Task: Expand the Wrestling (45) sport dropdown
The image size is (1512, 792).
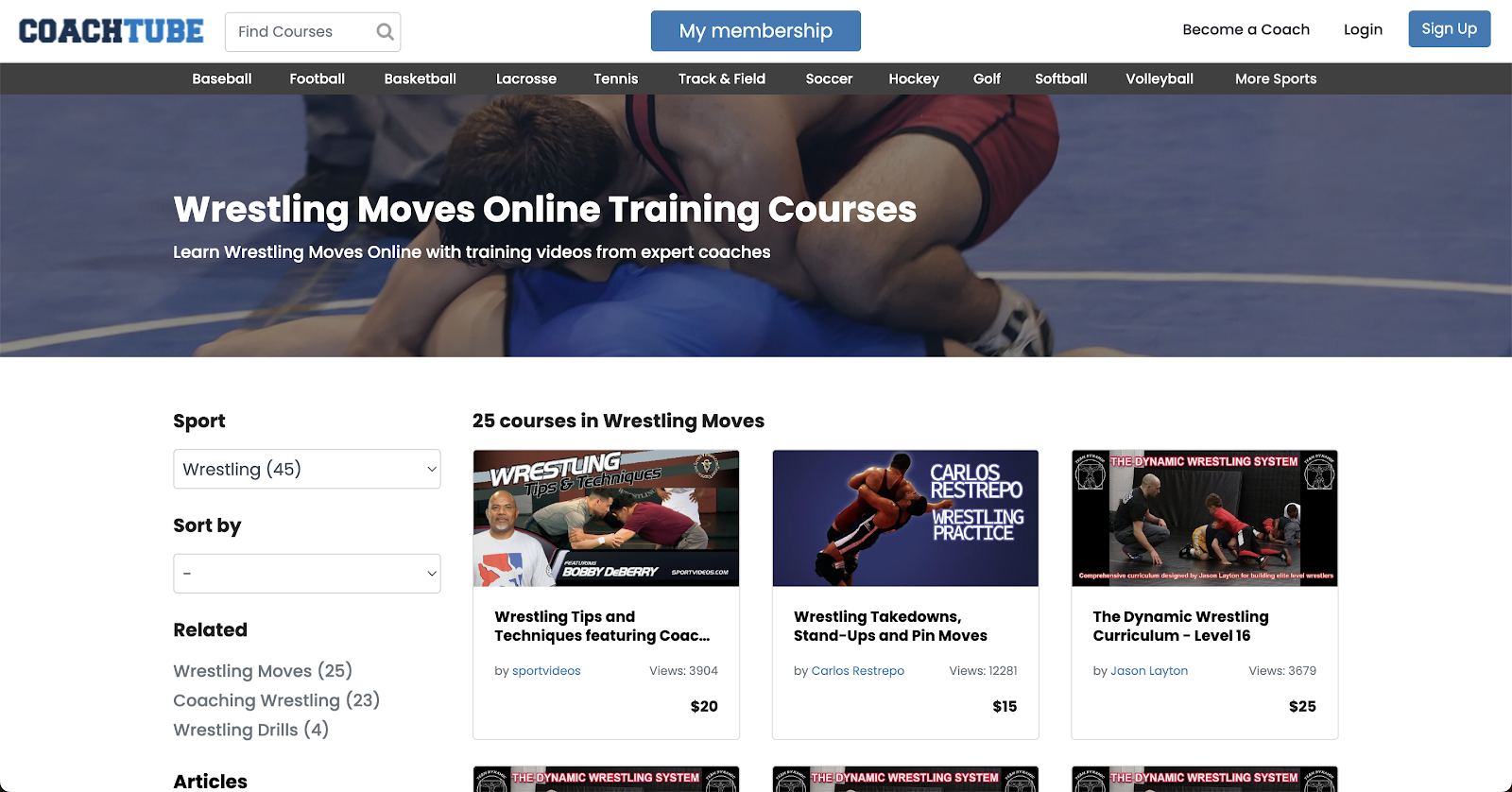Action: point(307,469)
